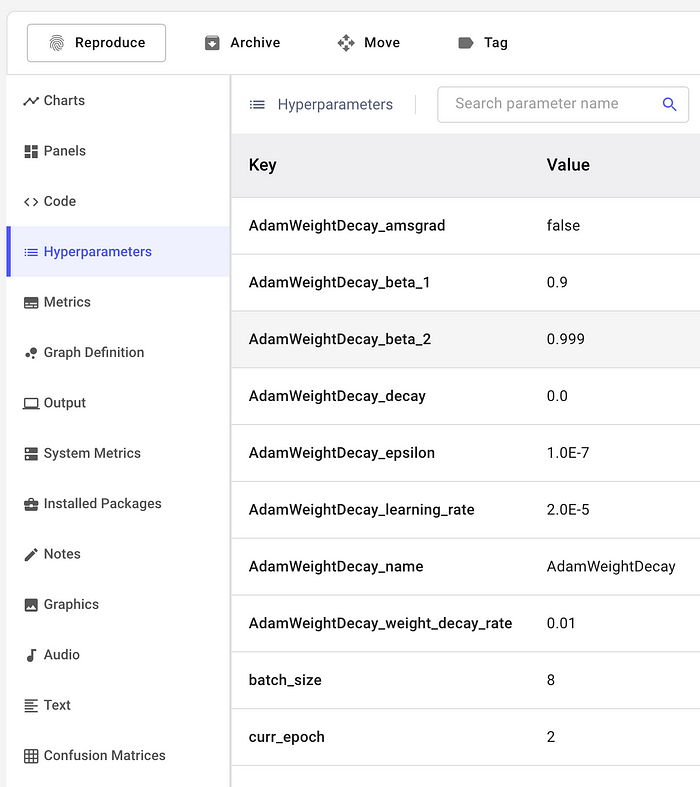
Task: Focus the Search parameter name field
Action: 563,104
